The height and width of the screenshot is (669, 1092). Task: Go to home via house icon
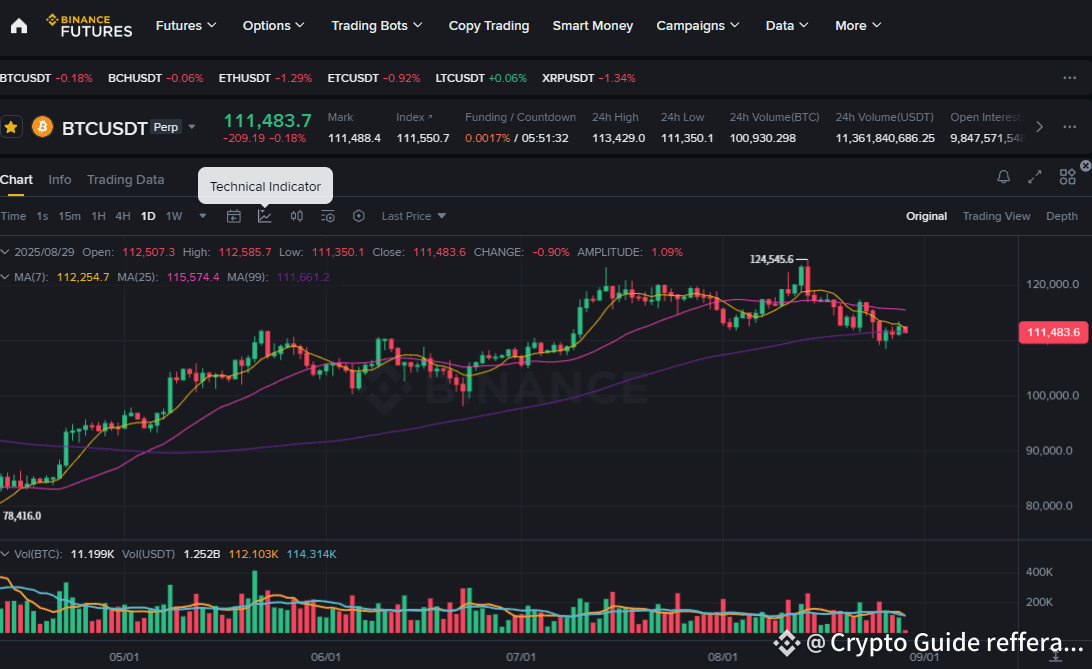point(19,26)
